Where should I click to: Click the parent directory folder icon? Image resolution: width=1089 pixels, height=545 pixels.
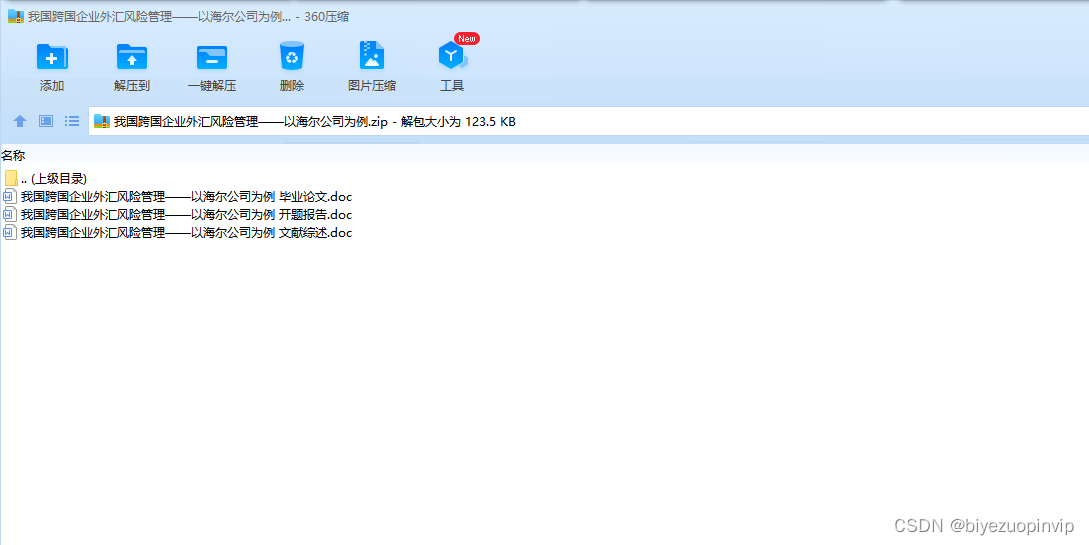click(x=10, y=178)
